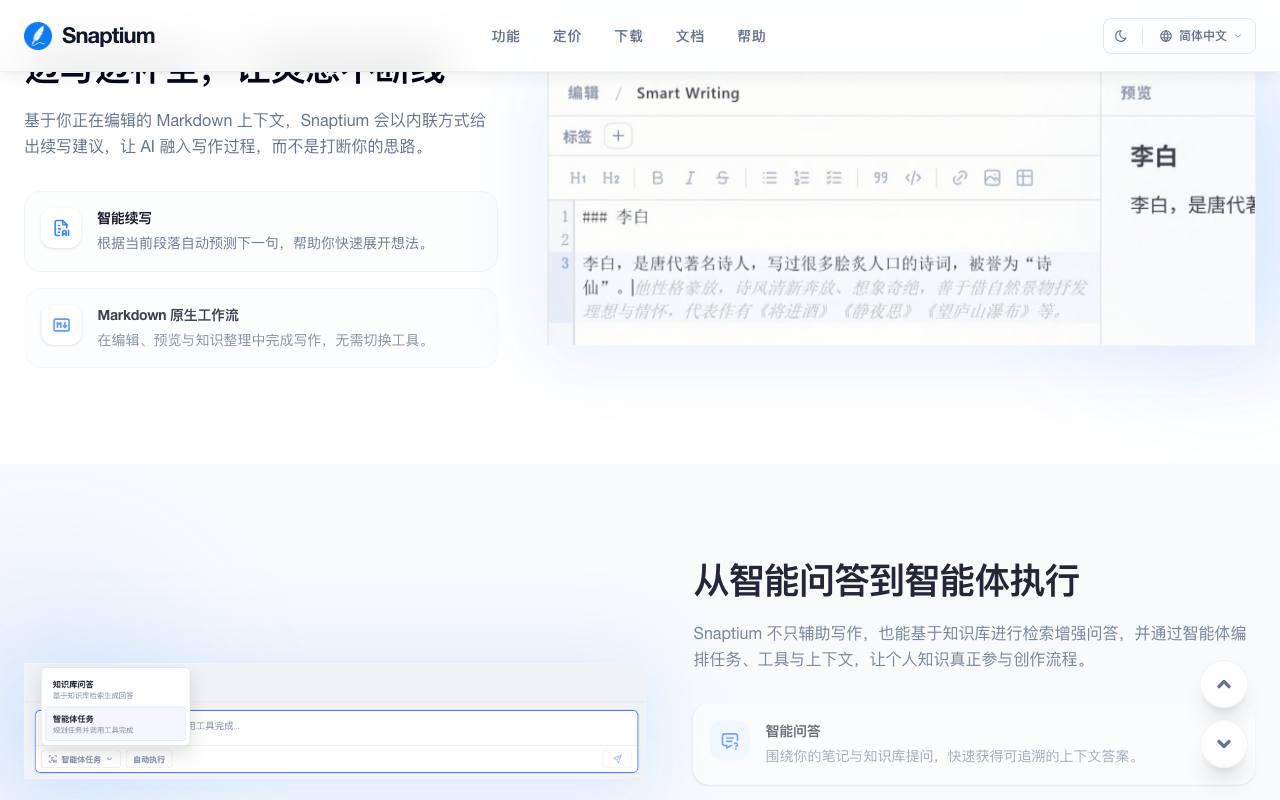This screenshot has height=800, width=1280.
Task: Choose 知识库问答 in the mode popup
Action: (x=115, y=689)
